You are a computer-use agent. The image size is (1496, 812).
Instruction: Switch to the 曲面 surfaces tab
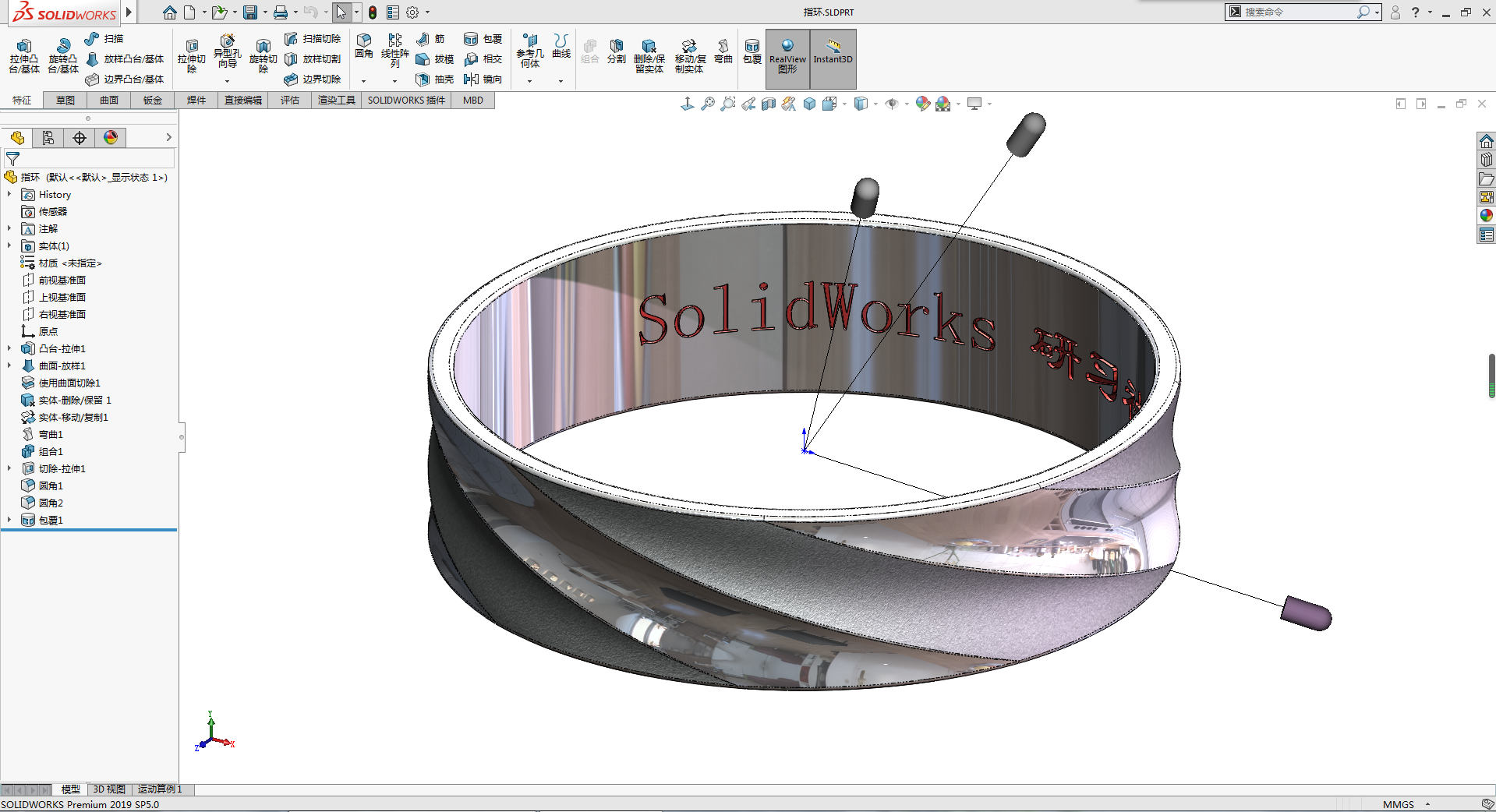click(109, 100)
